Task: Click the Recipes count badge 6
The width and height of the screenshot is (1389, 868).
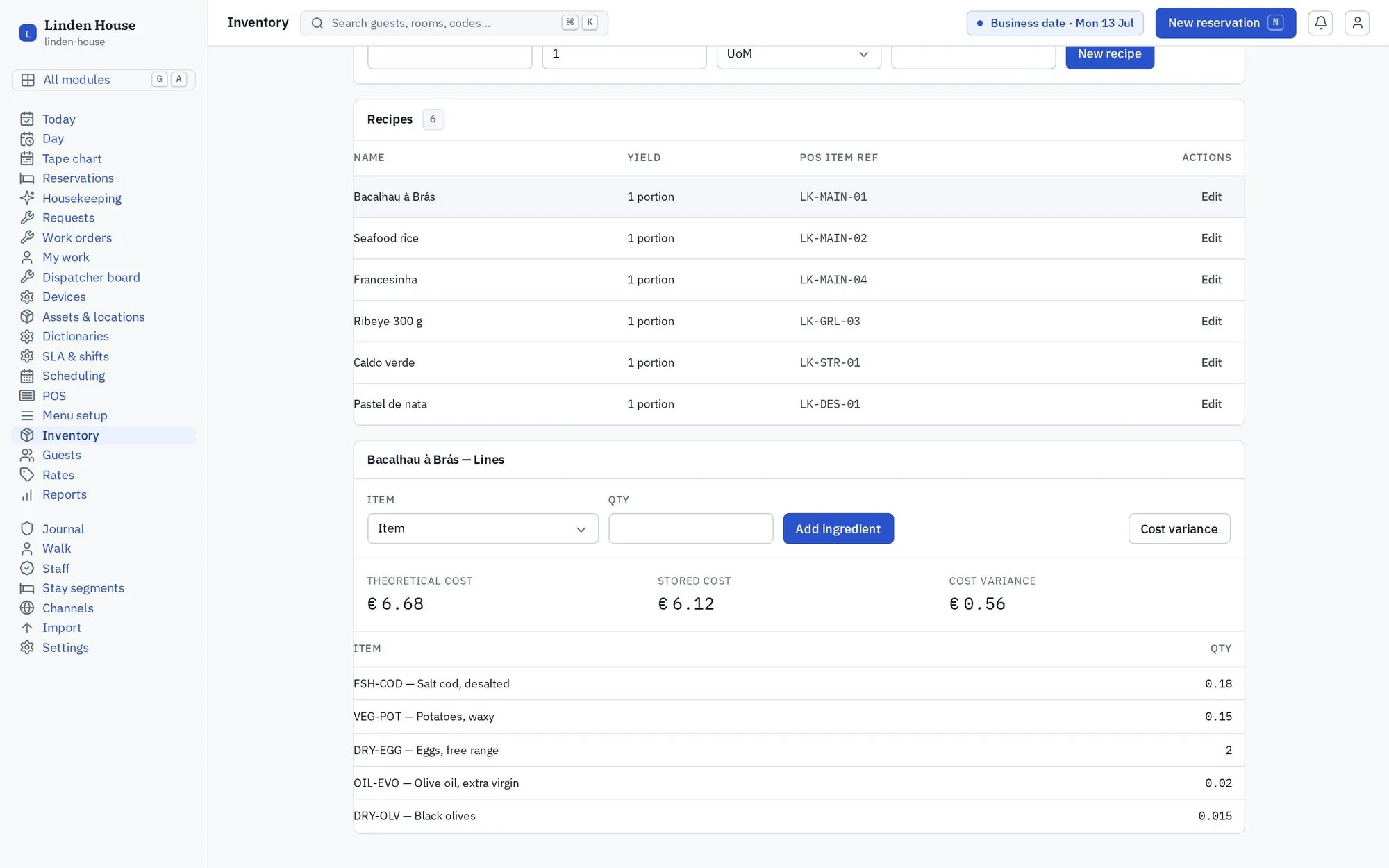Action: [433, 119]
